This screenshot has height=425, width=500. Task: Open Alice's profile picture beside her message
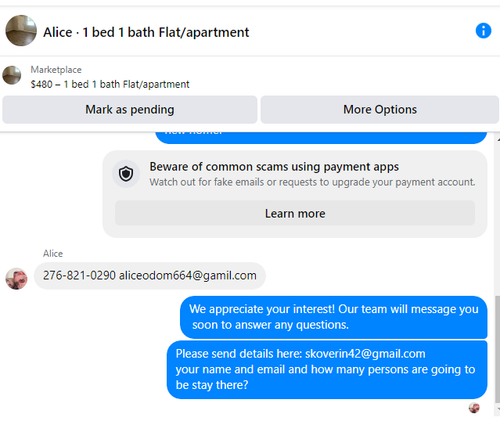click(16, 278)
